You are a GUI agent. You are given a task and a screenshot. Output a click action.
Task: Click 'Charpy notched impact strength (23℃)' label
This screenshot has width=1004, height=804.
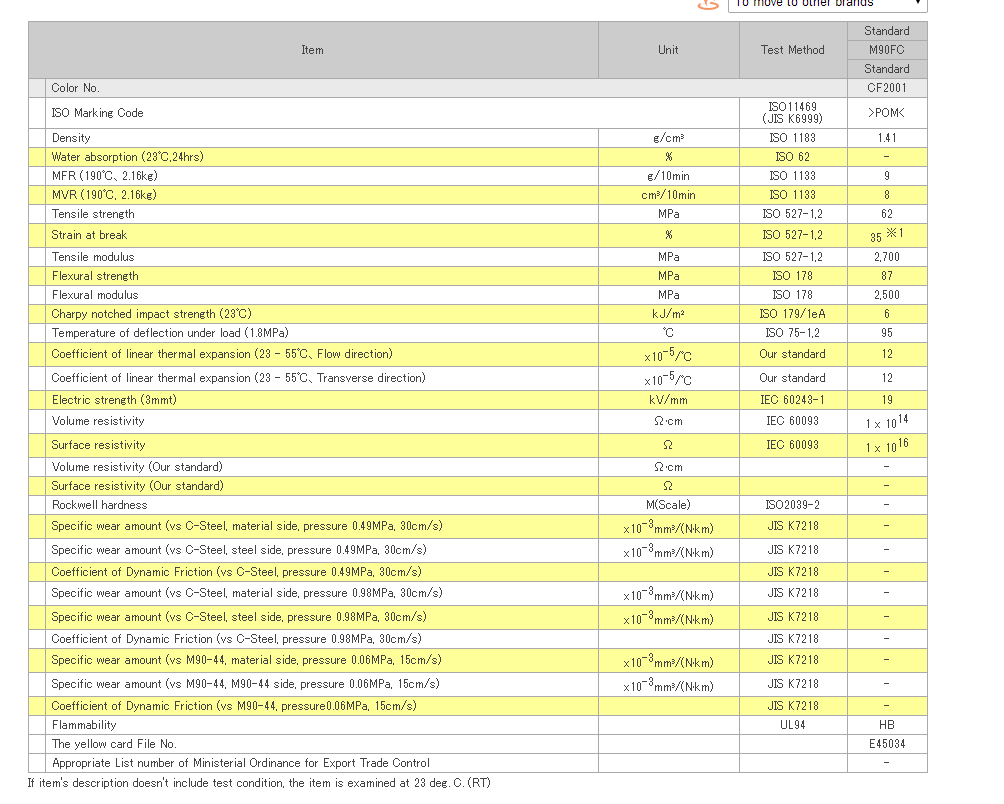coord(151,314)
